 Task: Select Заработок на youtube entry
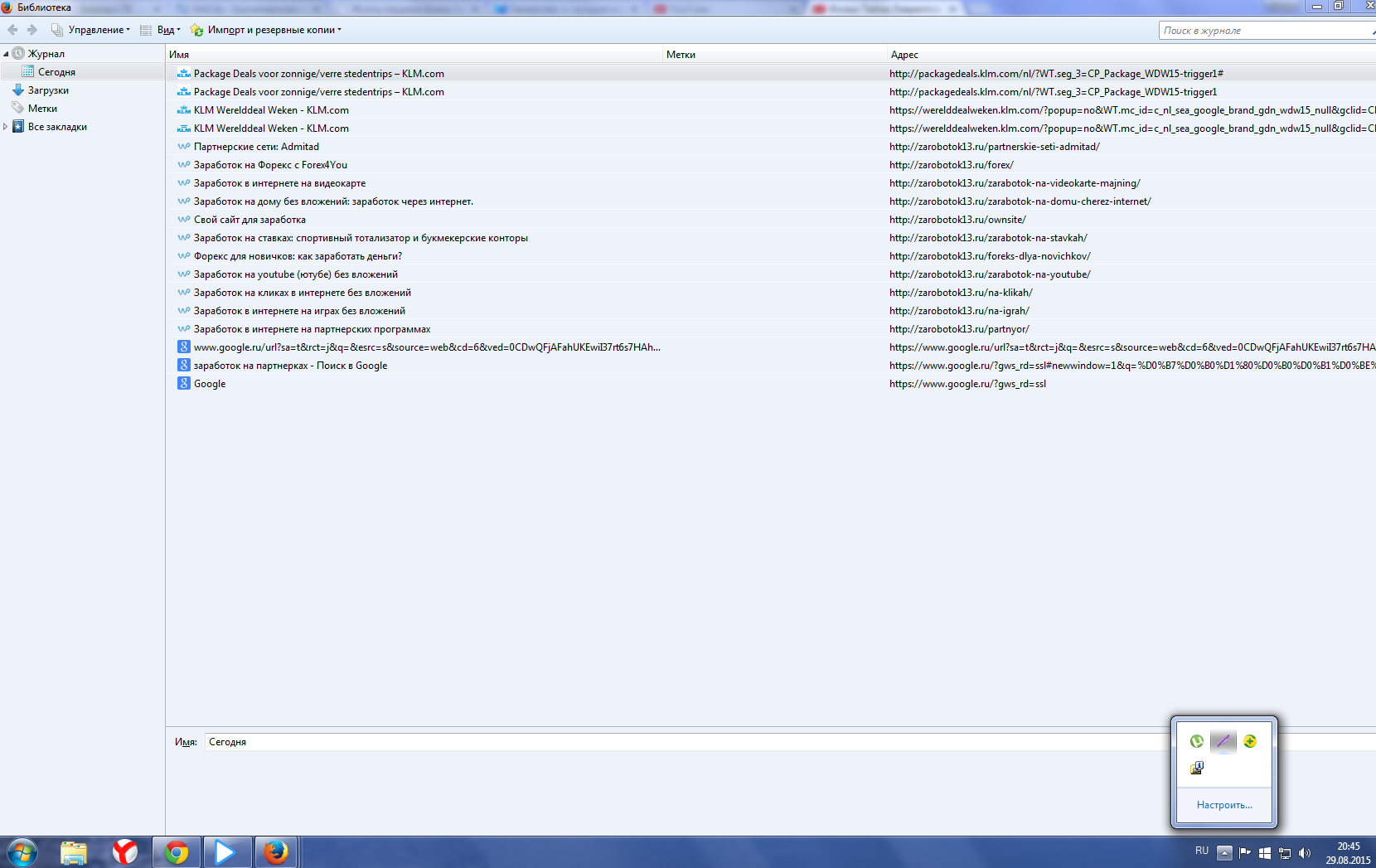click(x=295, y=274)
